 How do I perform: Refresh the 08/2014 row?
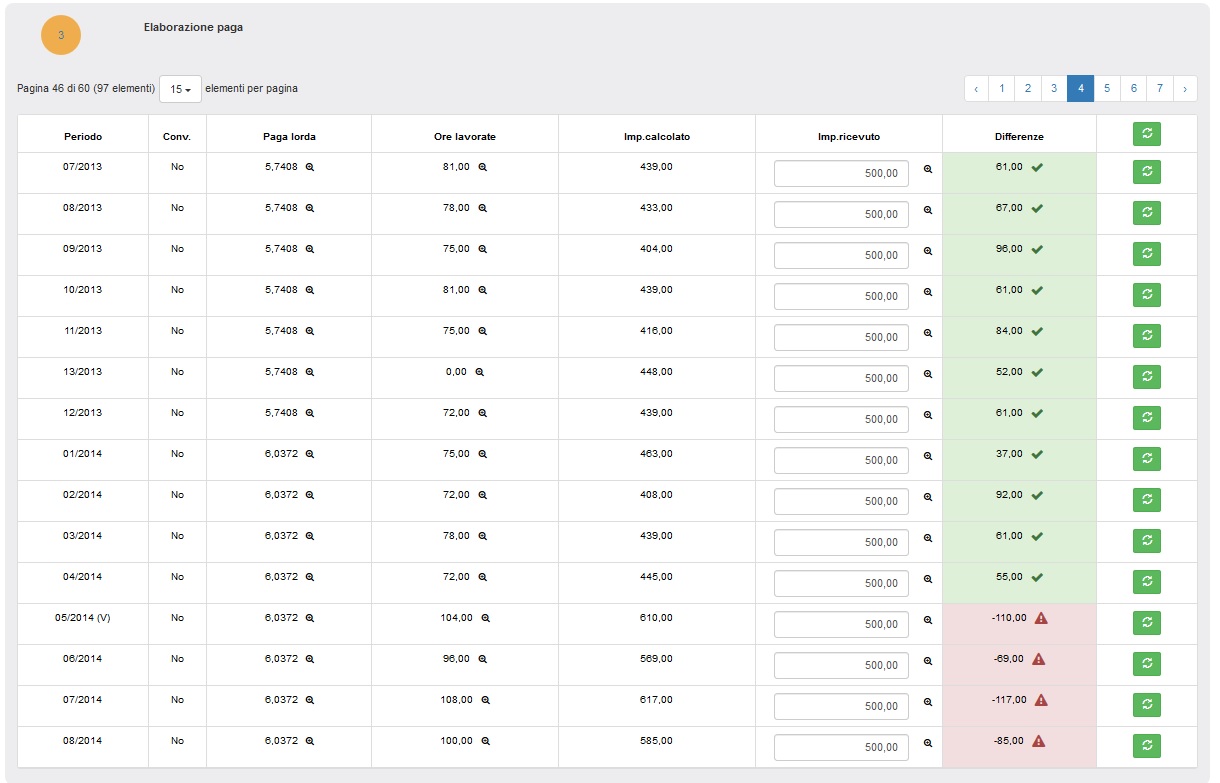click(x=1146, y=746)
